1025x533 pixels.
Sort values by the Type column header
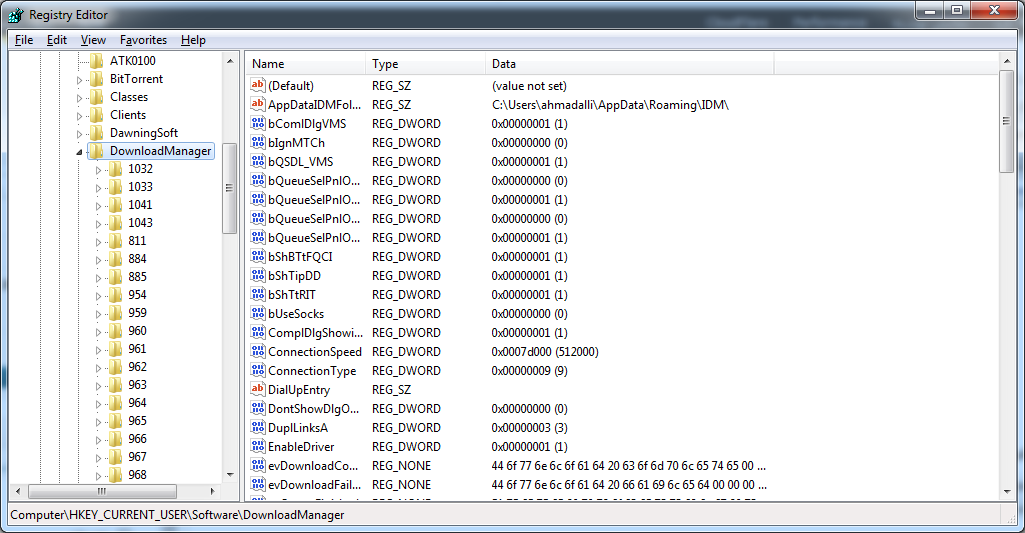point(426,64)
